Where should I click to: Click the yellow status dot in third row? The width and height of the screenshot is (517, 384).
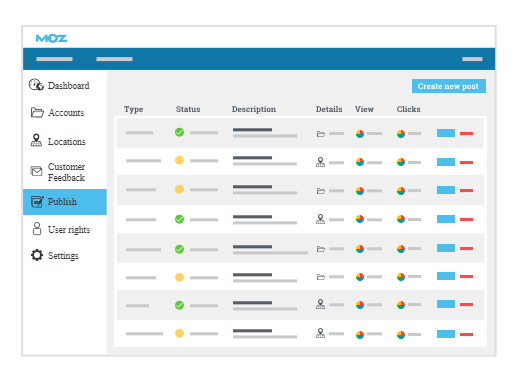point(179,189)
